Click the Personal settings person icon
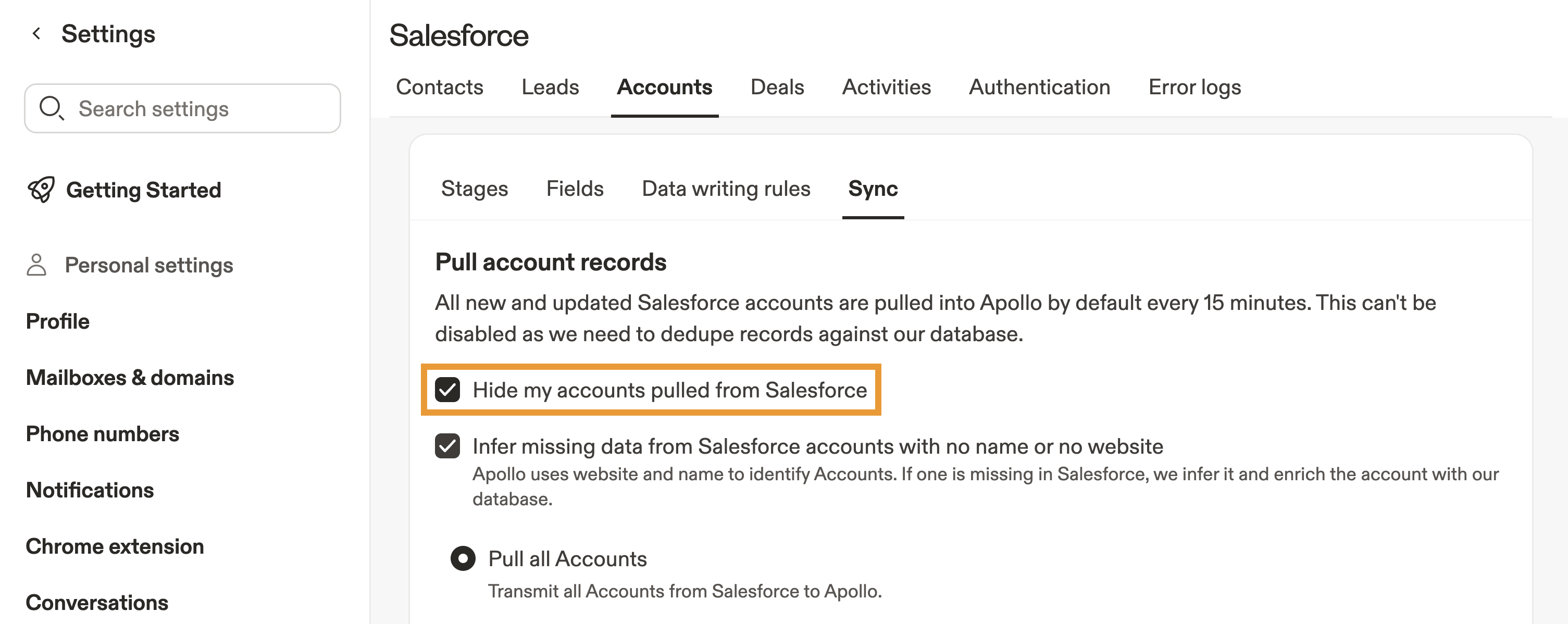 [36, 265]
